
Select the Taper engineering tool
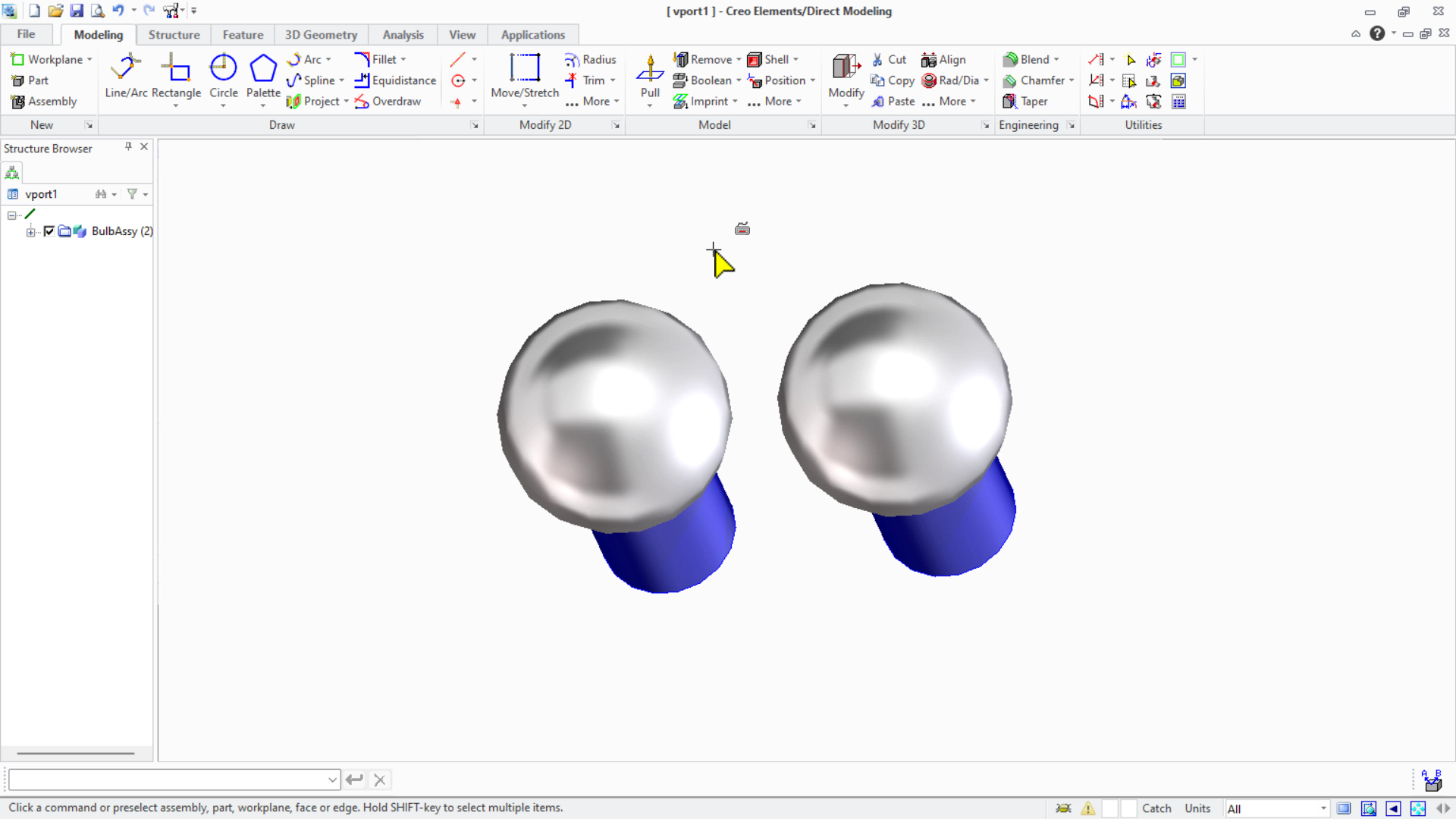click(1025, 101)
